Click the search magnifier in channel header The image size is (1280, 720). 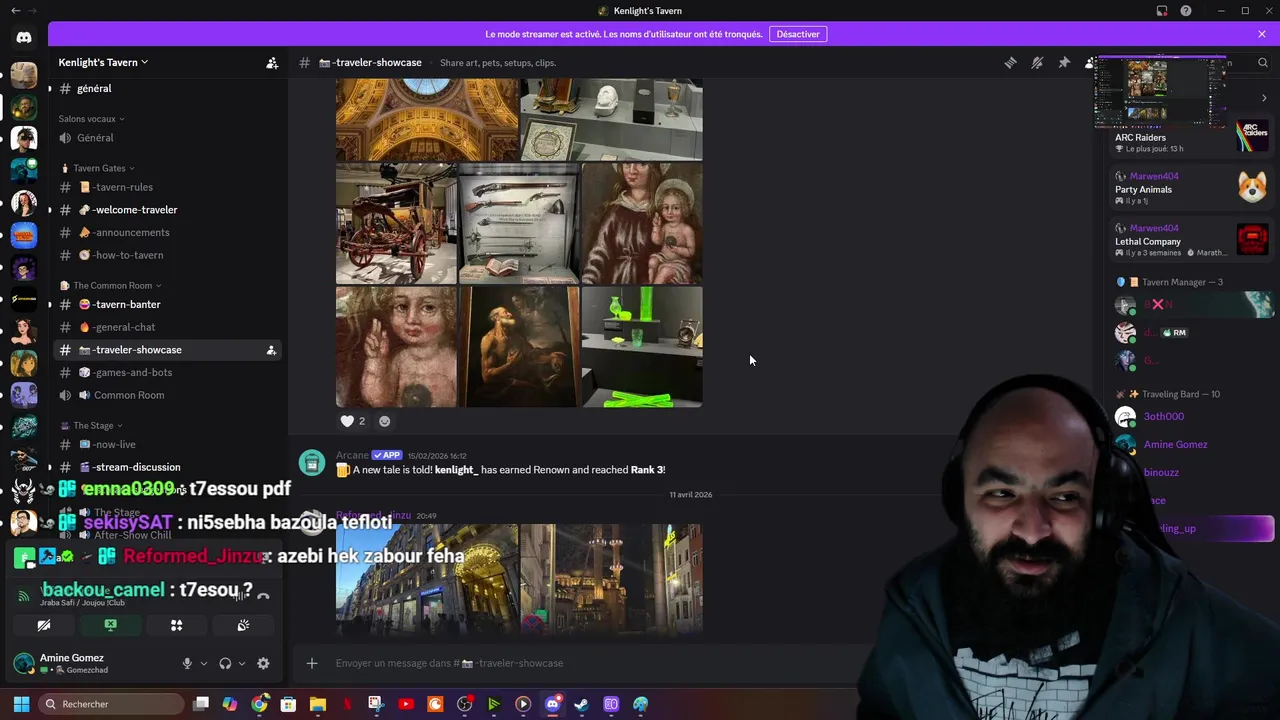pos(1263,63)
